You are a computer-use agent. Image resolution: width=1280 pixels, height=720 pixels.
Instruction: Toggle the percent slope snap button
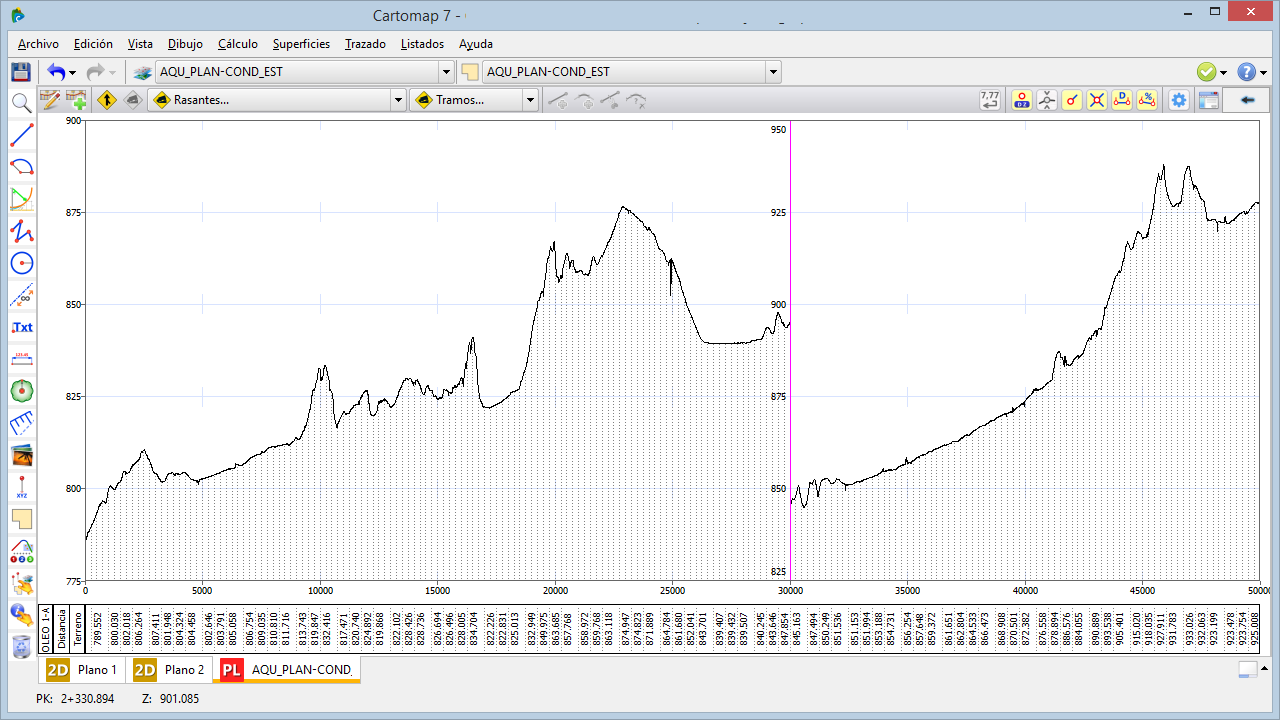(1147, 100)
